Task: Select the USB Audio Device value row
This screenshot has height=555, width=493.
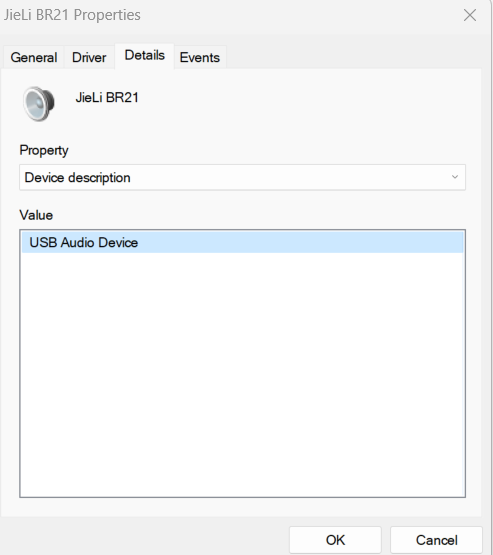Action: tap(242, 242)
